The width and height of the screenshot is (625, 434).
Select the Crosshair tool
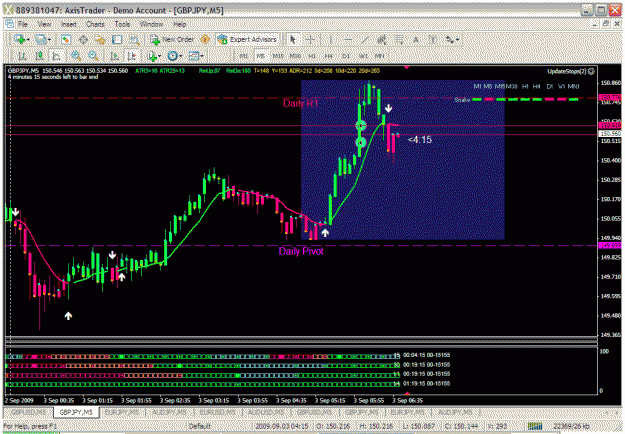click(x=310, y=39)
